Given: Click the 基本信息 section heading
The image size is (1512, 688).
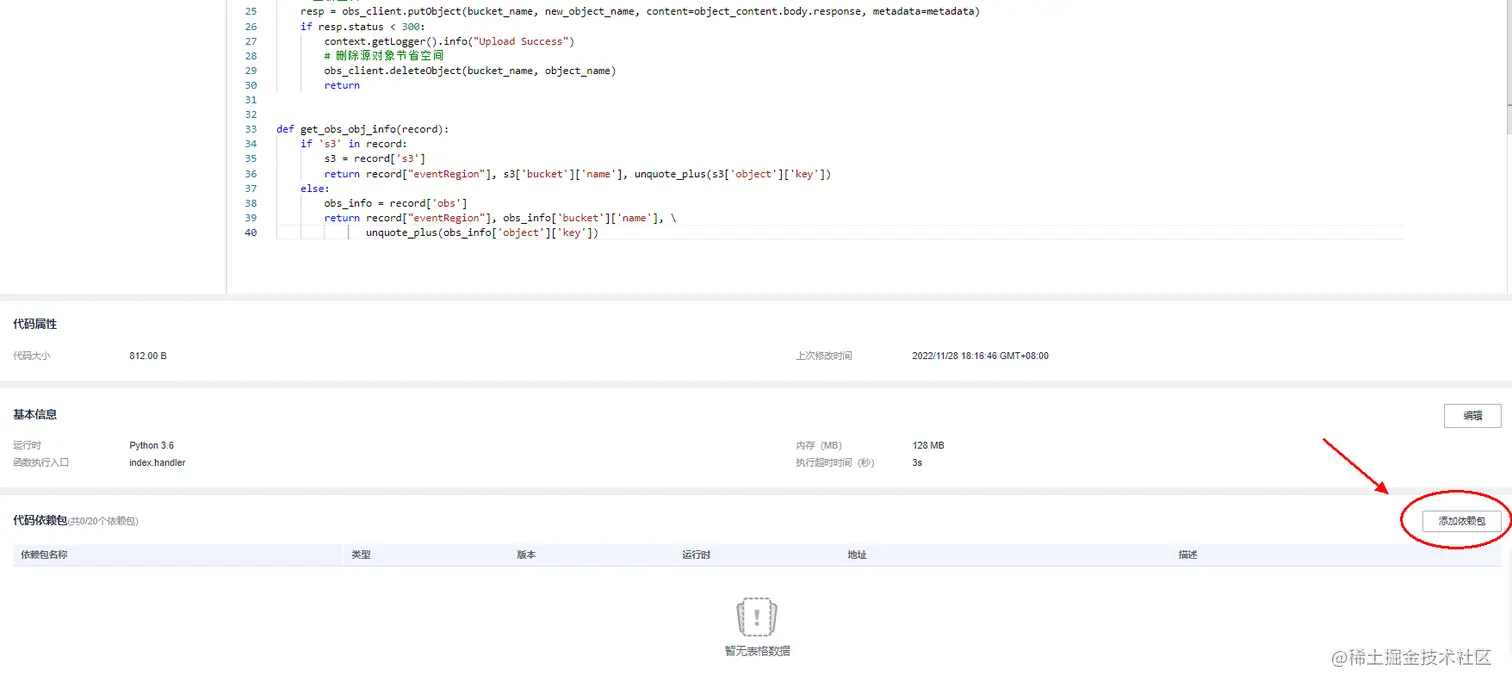Looking at the screenshot, I should click(35, 414).
